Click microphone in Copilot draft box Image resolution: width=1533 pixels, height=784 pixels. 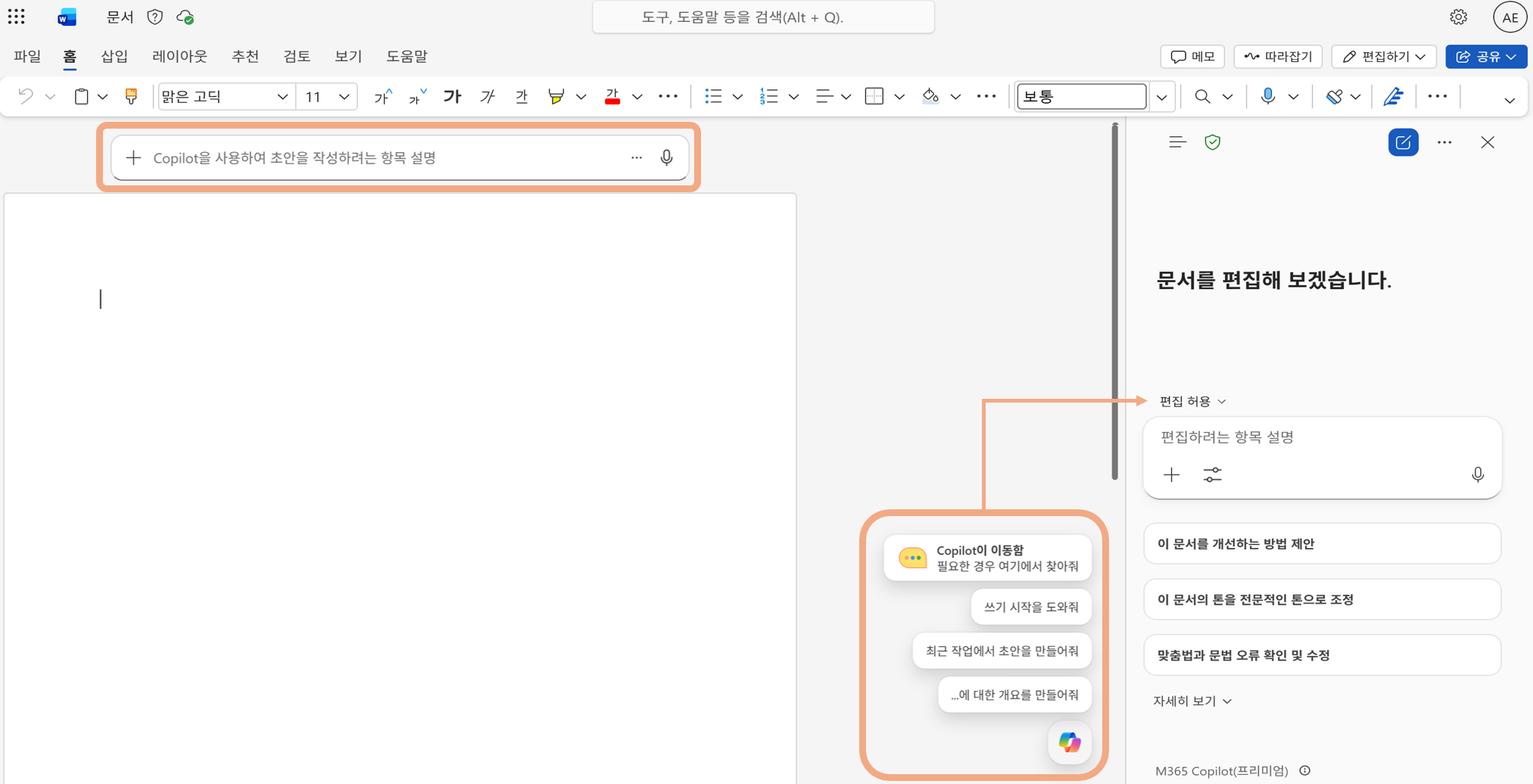click(666, 157)
